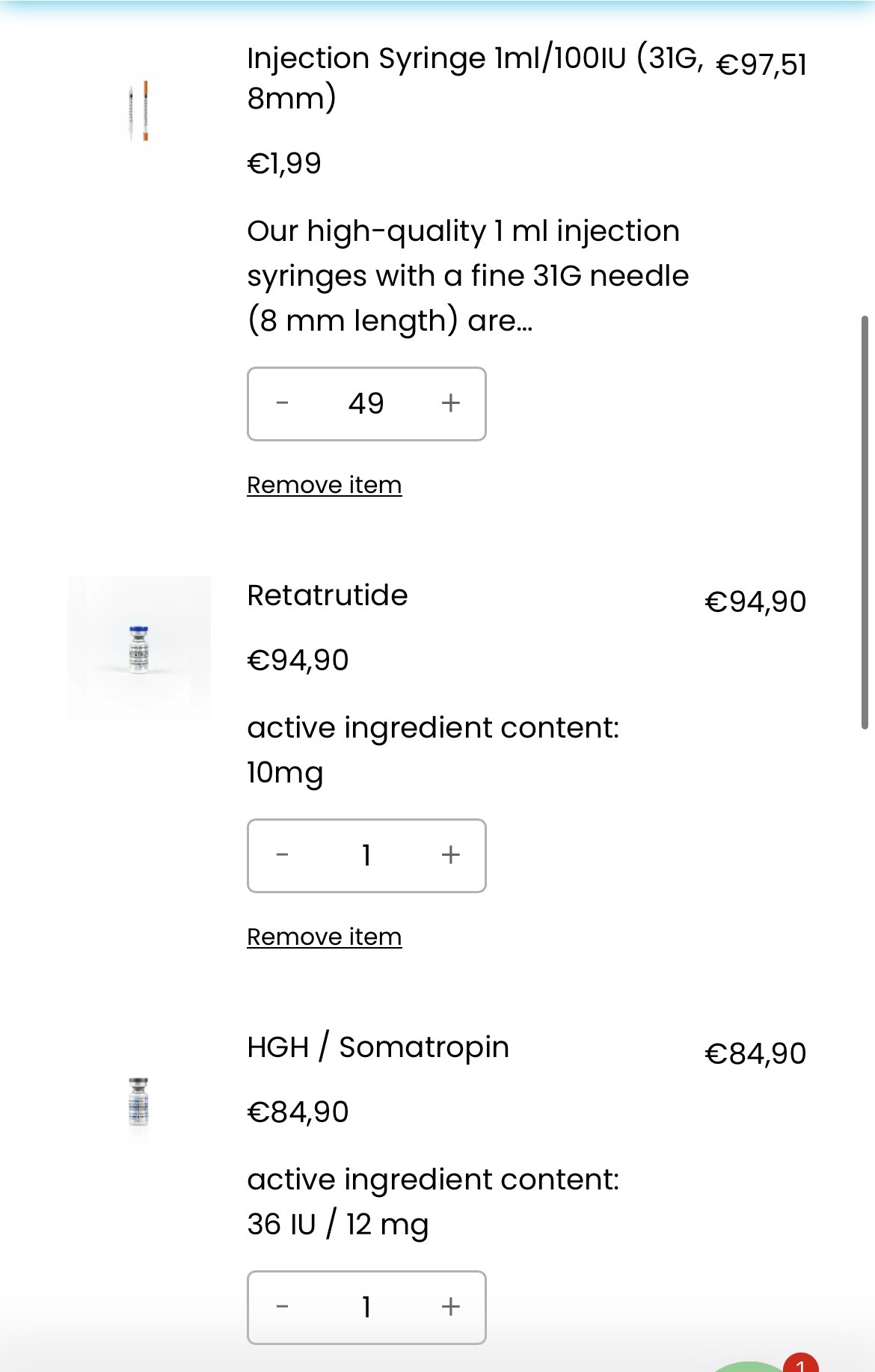Increase Retatrutide quantity with plus
The image size is (875, 1372).
(450, 855)
